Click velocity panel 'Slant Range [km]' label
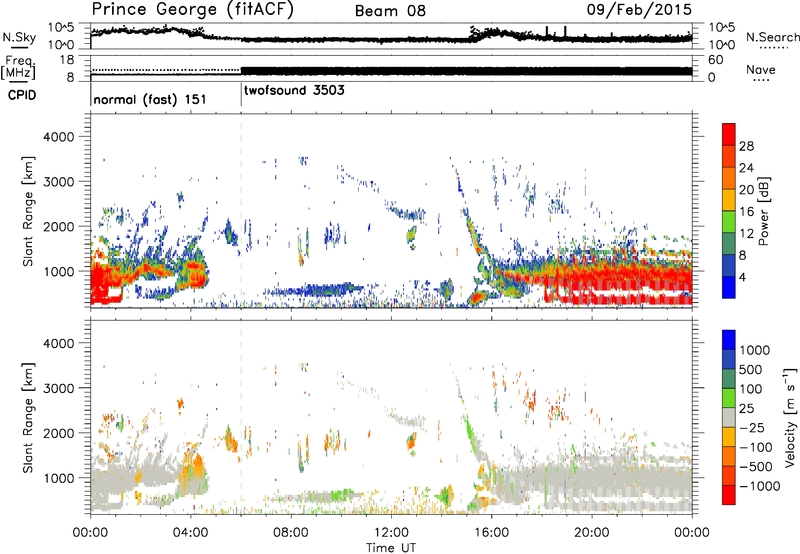The height and width of the screenshot is (554, 800). click(28, 418)
